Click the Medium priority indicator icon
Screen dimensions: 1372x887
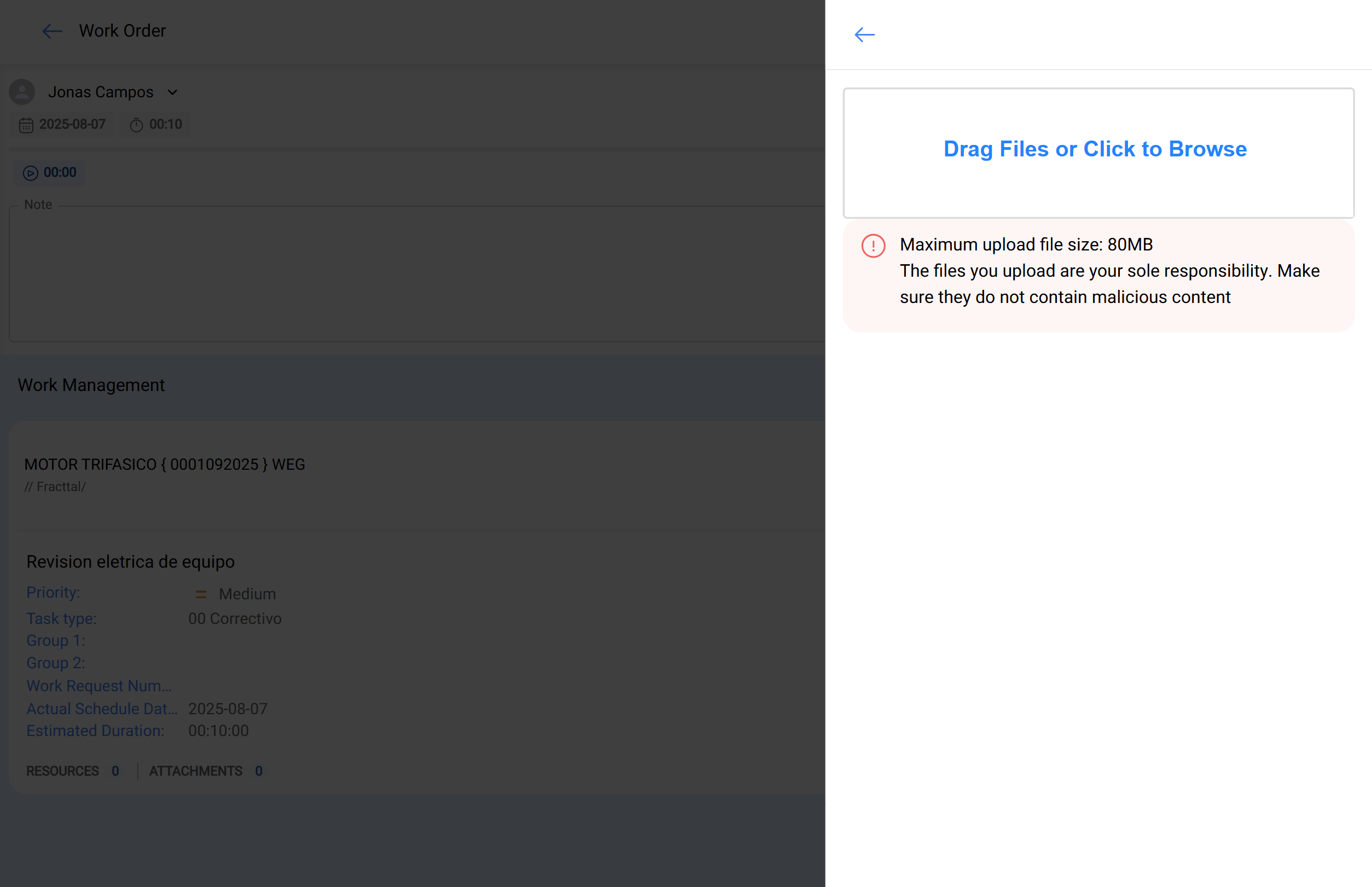pos(201,593)
